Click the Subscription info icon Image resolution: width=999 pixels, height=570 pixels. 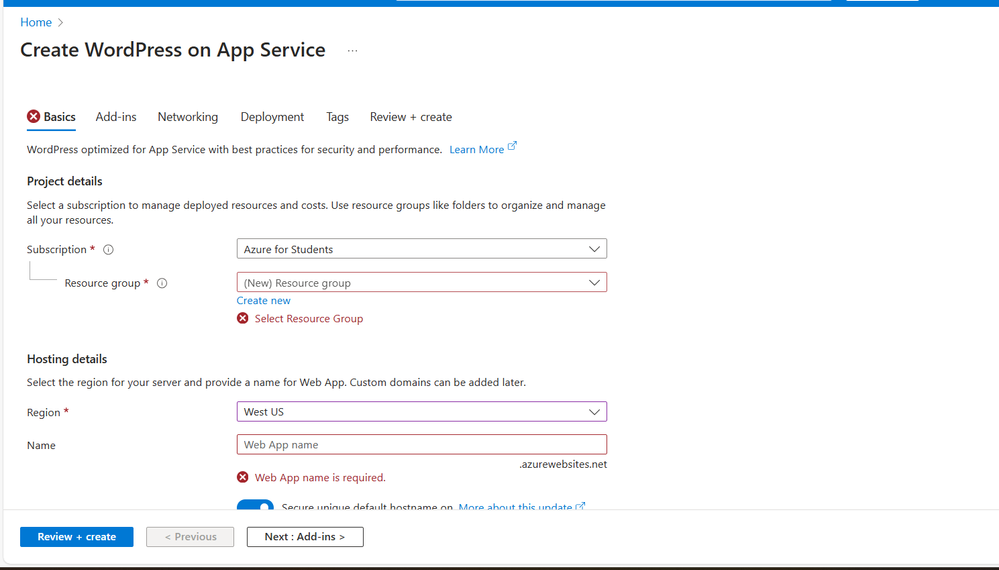[x=109, y=250]
